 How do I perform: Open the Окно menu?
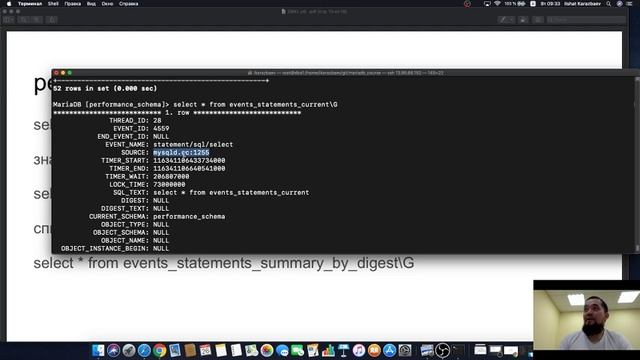click(x=107, y=4)
